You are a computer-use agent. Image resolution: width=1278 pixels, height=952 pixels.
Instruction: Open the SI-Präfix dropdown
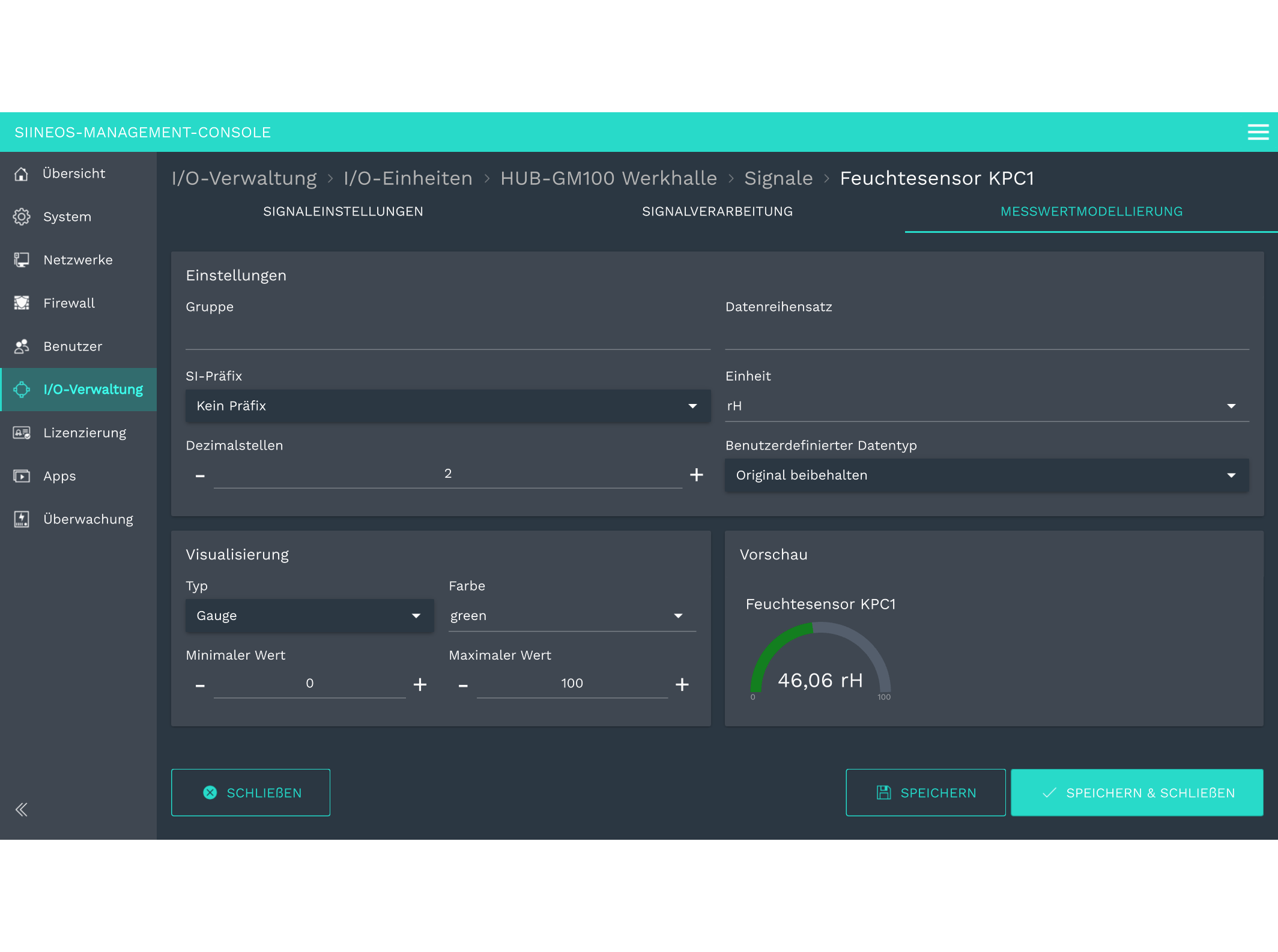click(x=448, y=406)
